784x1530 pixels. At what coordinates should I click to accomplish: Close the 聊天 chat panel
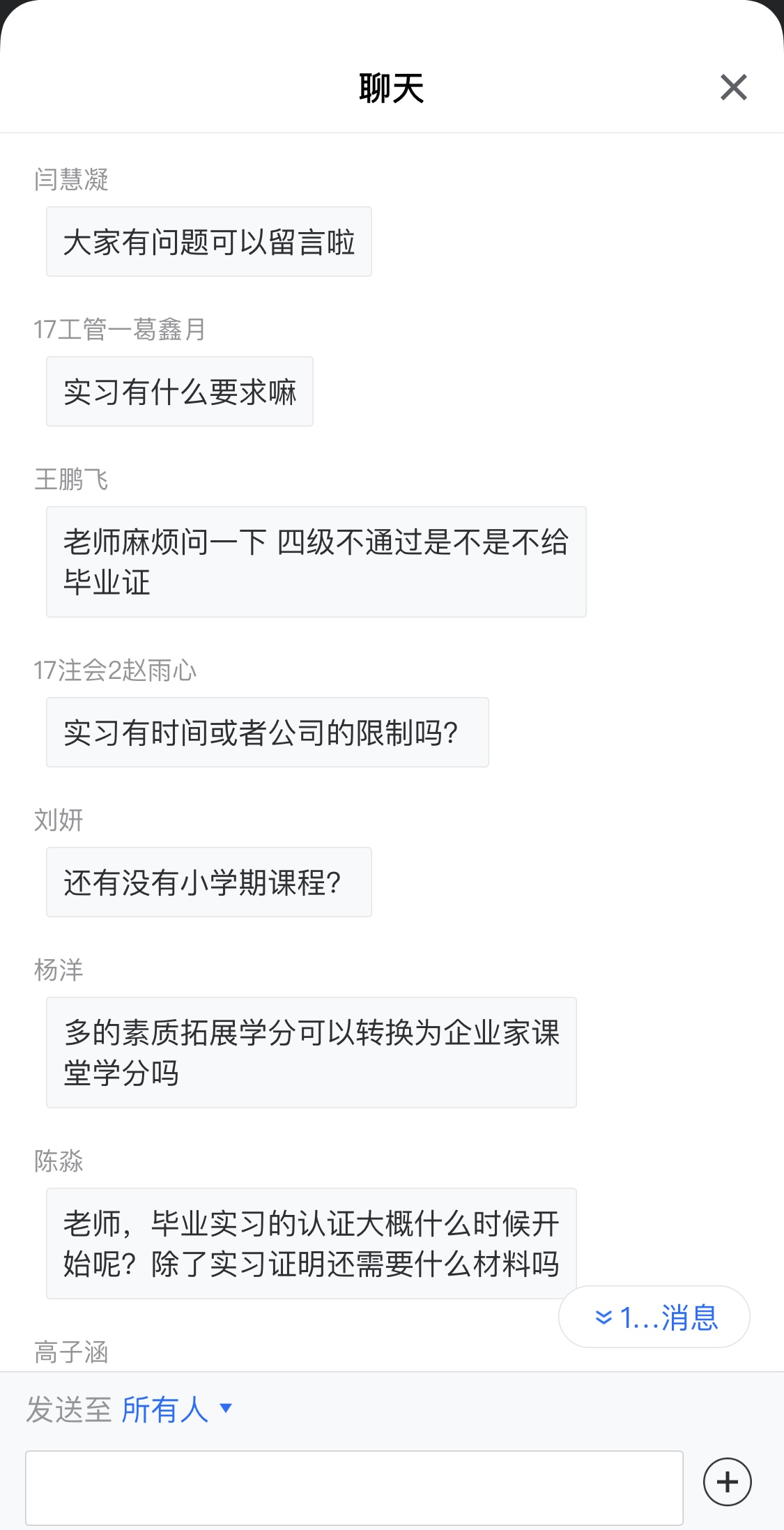tap(733, 88)
